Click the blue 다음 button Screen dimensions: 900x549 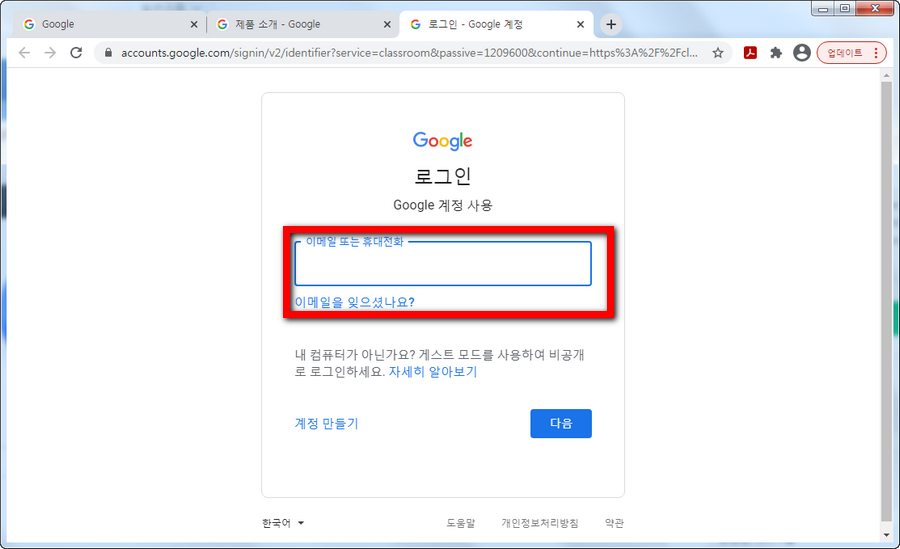tap(561, 423)
